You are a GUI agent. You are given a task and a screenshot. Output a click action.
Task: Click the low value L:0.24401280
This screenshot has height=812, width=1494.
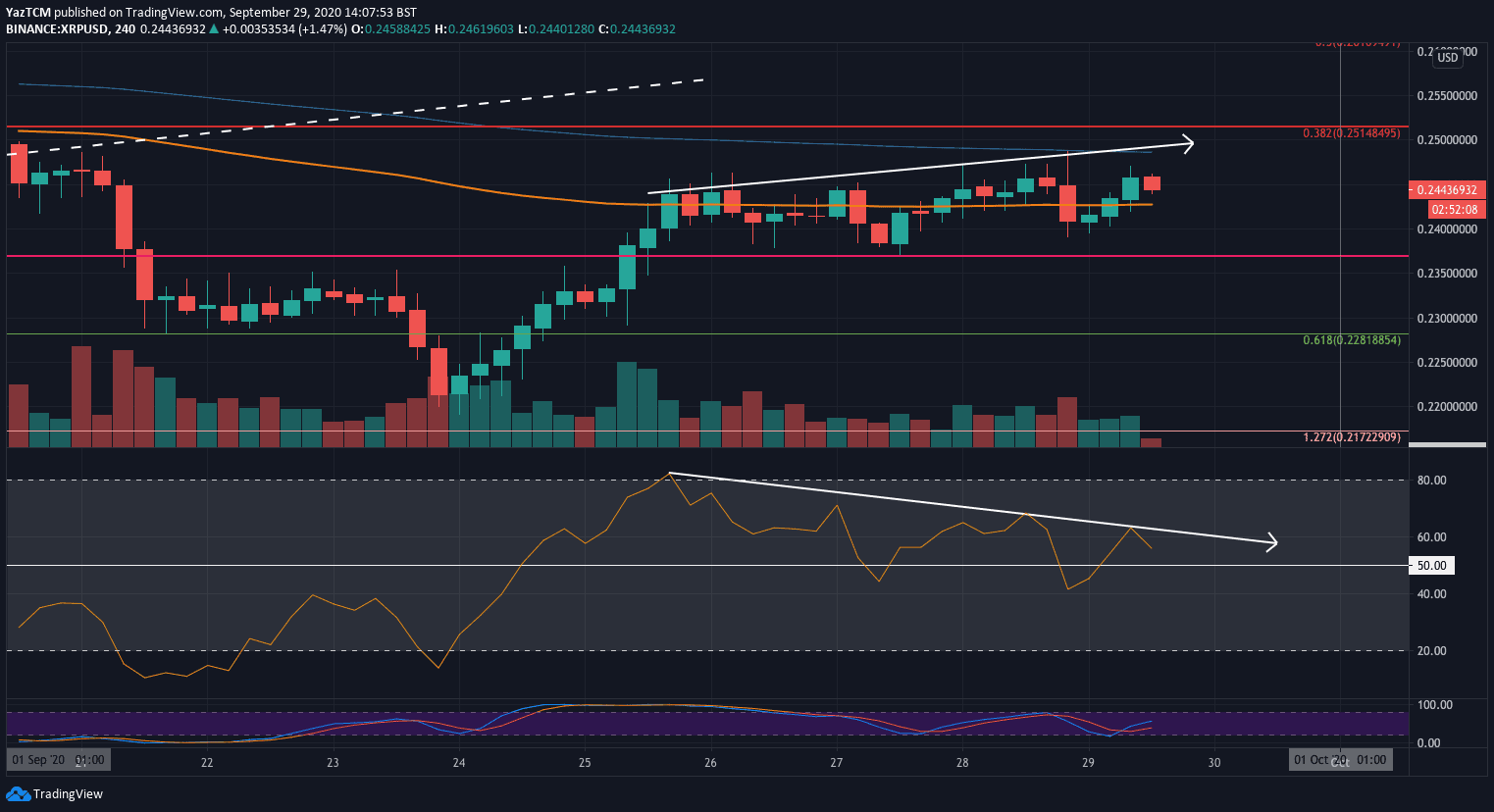556,28
